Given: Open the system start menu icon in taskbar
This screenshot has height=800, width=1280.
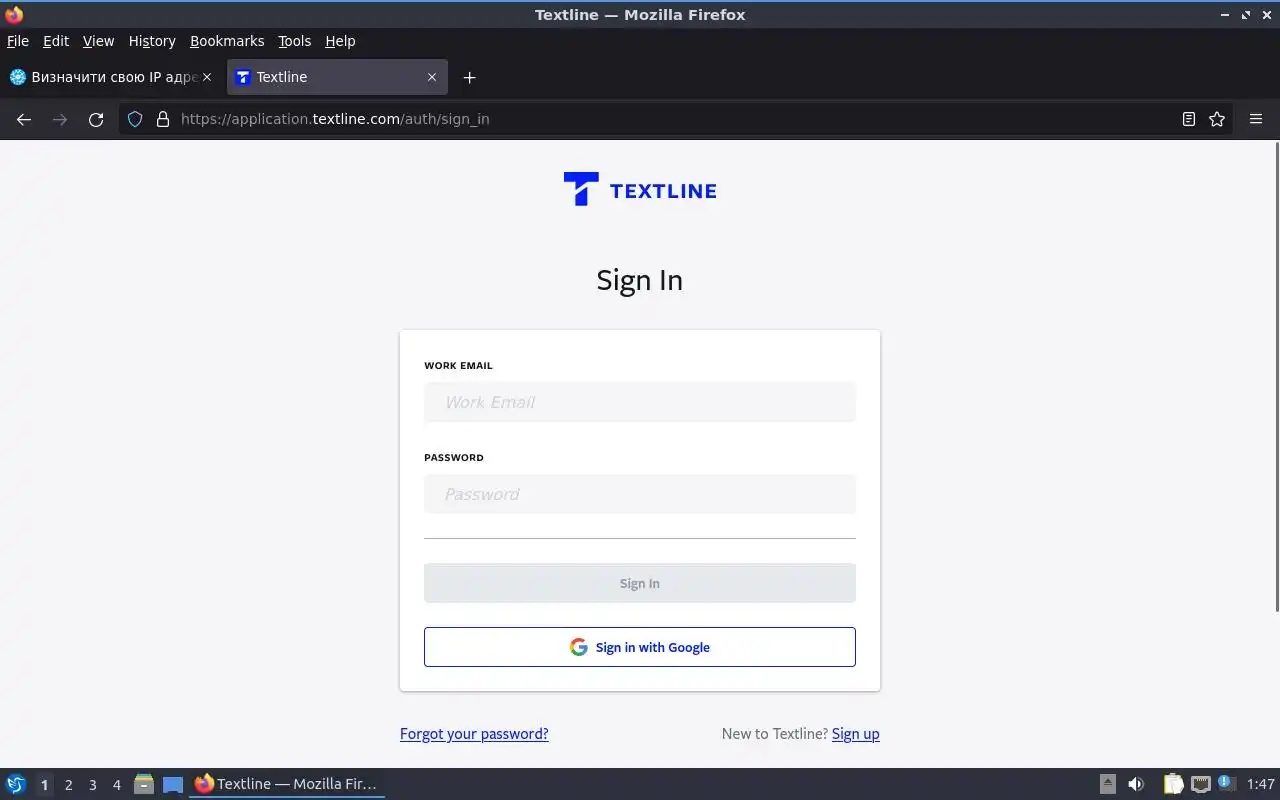Looking at the screenshot, I should (x=16, y=784).
